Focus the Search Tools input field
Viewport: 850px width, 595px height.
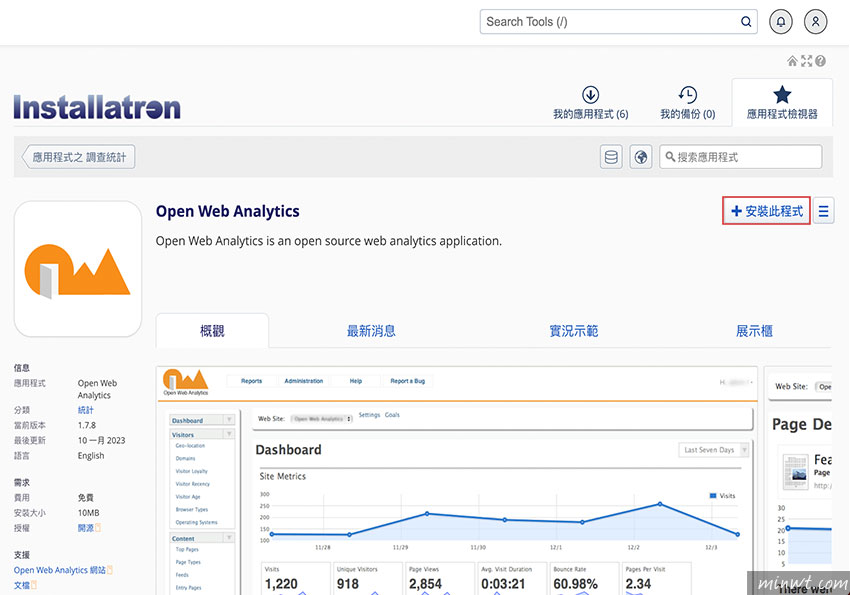(619, 22)
